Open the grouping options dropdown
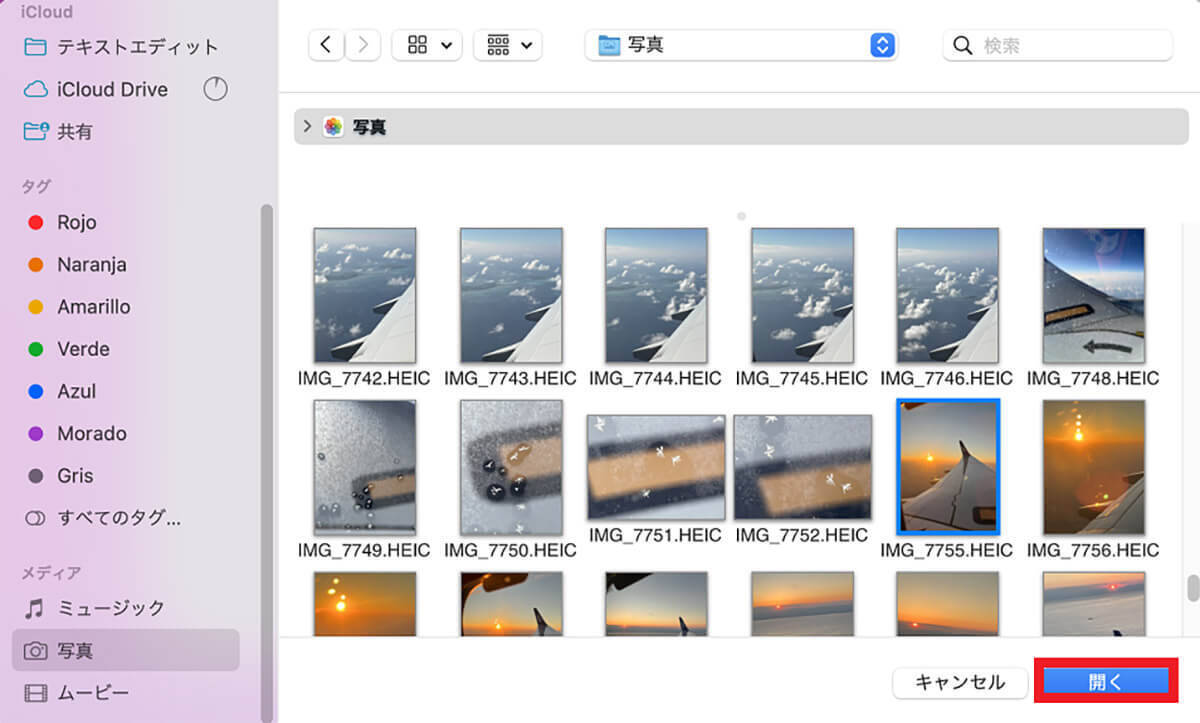 point(507,45)
